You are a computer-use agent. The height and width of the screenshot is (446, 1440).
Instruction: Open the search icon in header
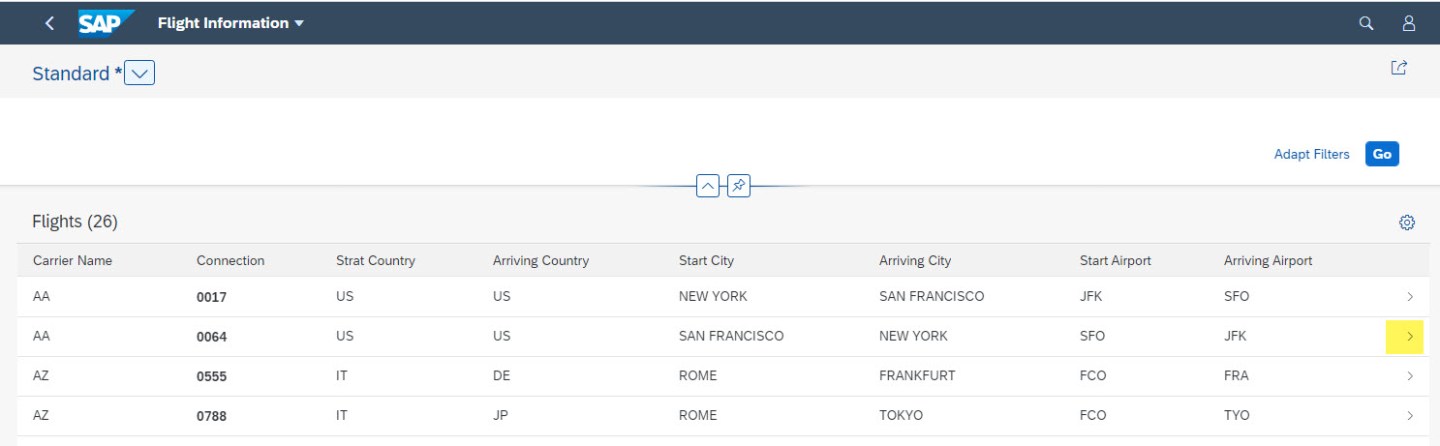coord(1366,23)
